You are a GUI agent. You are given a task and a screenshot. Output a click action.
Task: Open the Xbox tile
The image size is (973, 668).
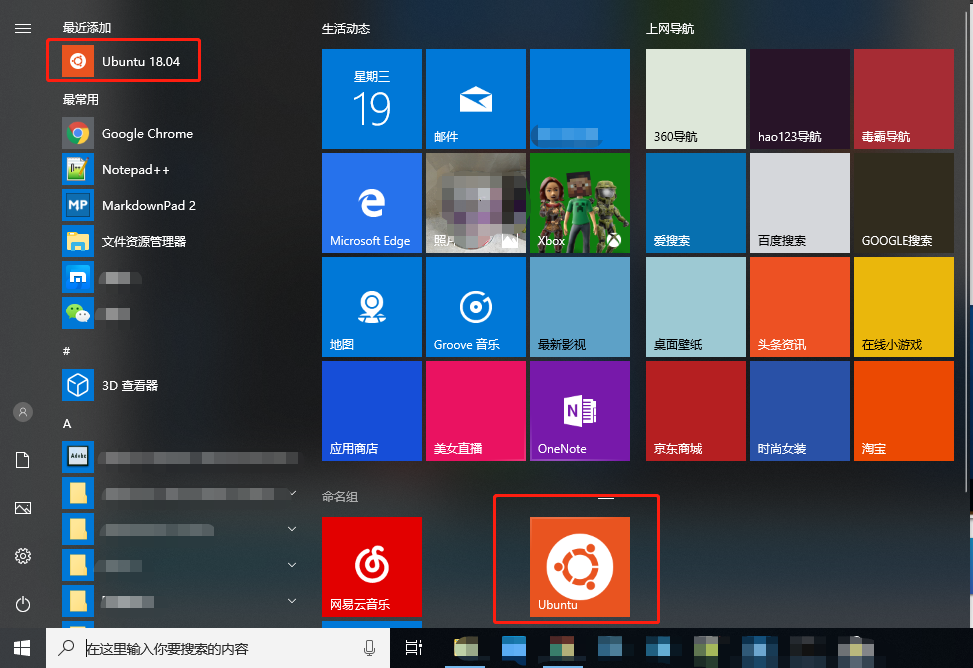click(x=580, y=203)
